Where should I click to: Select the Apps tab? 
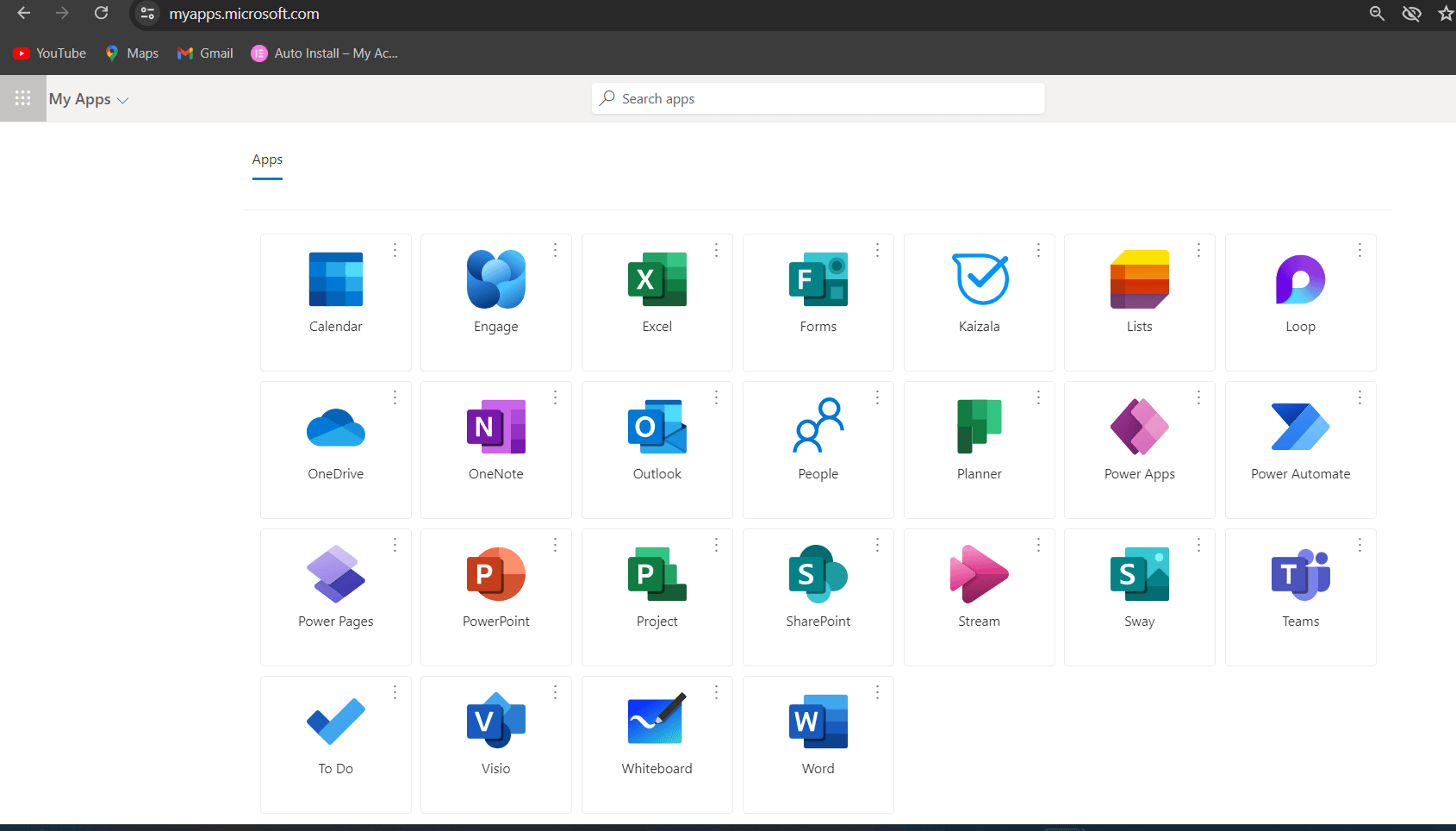267,160
